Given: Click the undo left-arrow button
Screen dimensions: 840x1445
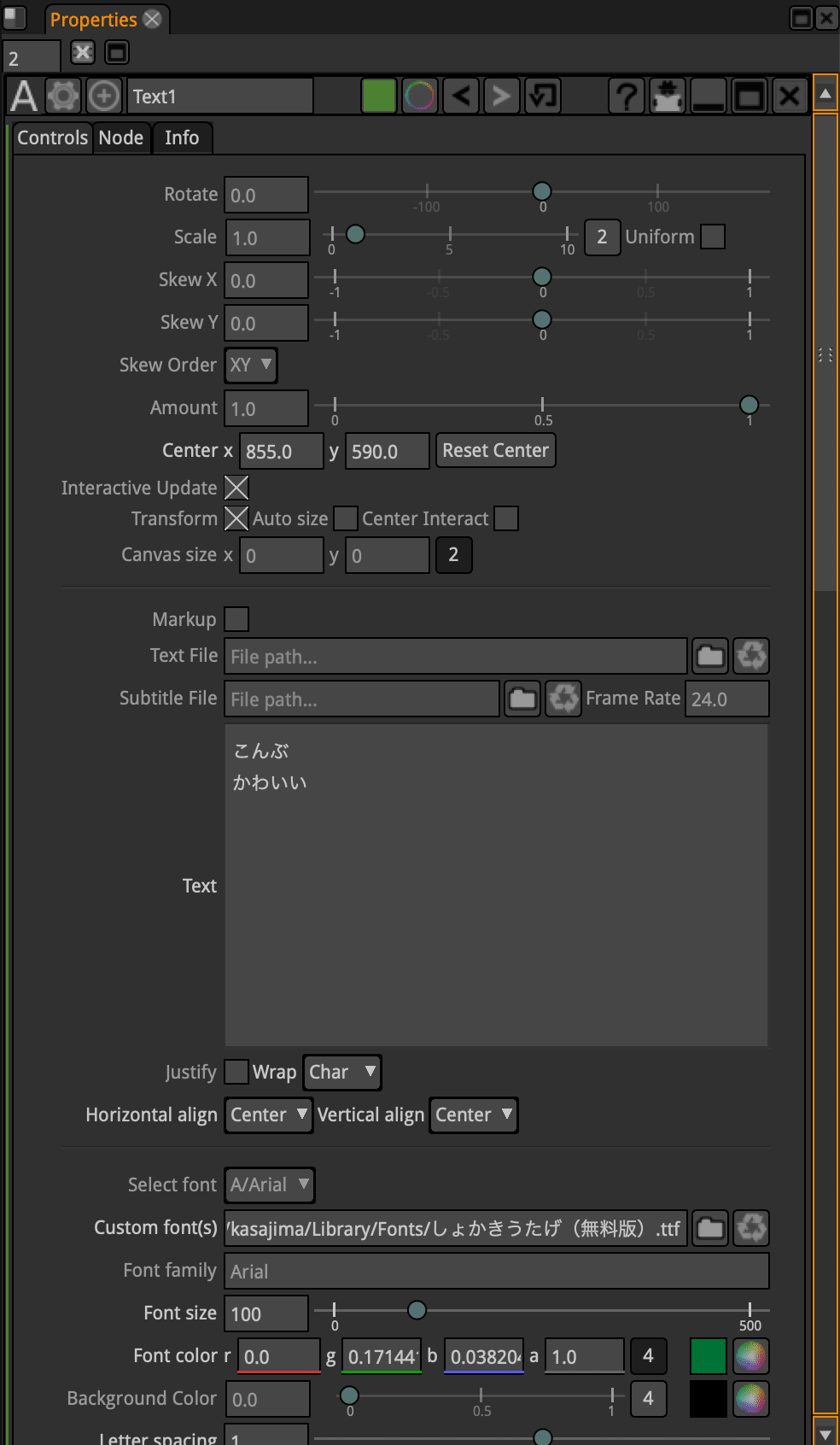Looking at the screenshot, I should click(x=461, y=96).
